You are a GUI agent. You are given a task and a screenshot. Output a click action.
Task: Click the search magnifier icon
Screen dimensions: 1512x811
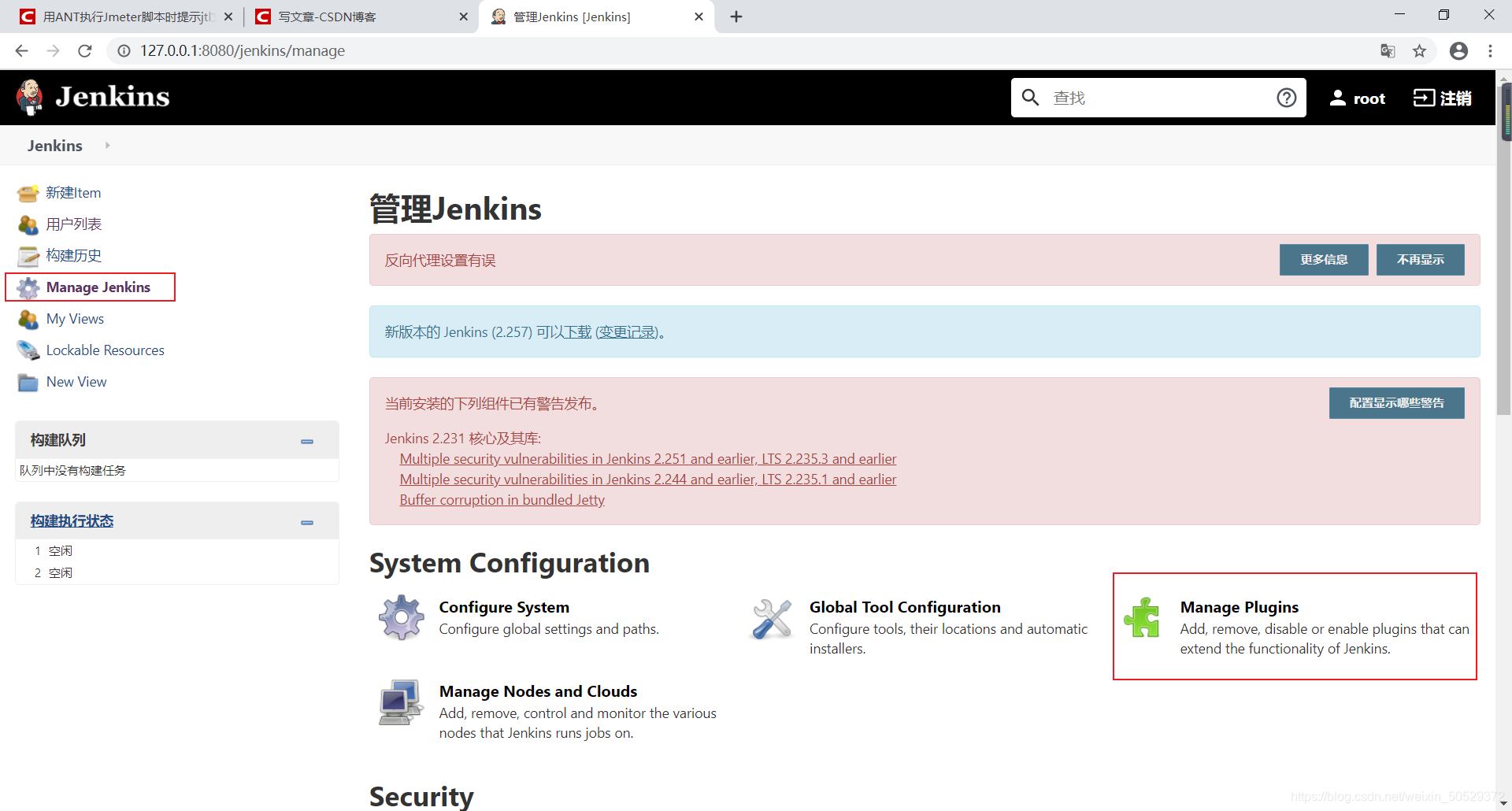1030,98
